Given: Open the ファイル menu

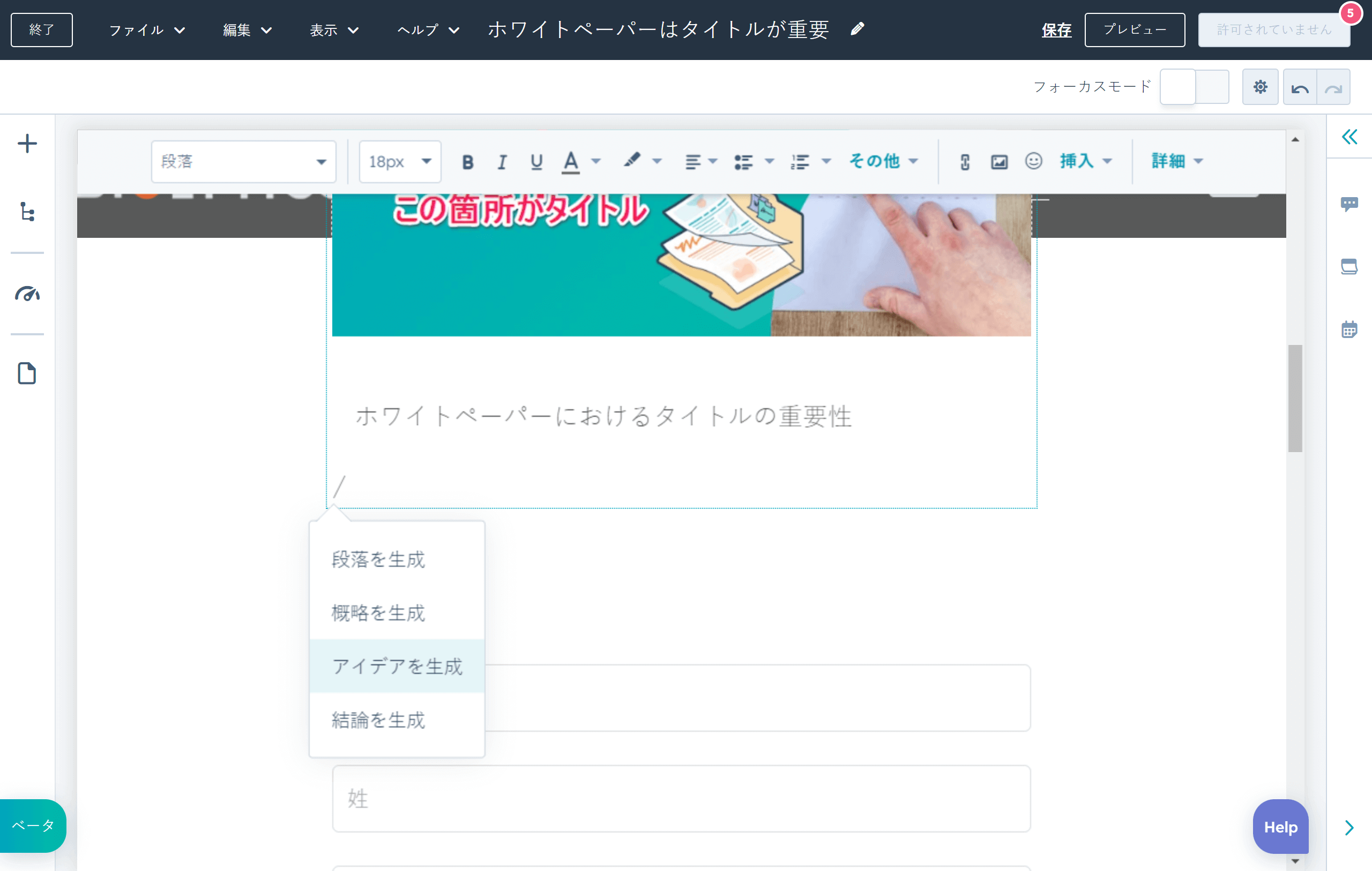Looking at the screenshot, I should pos(147,29).
